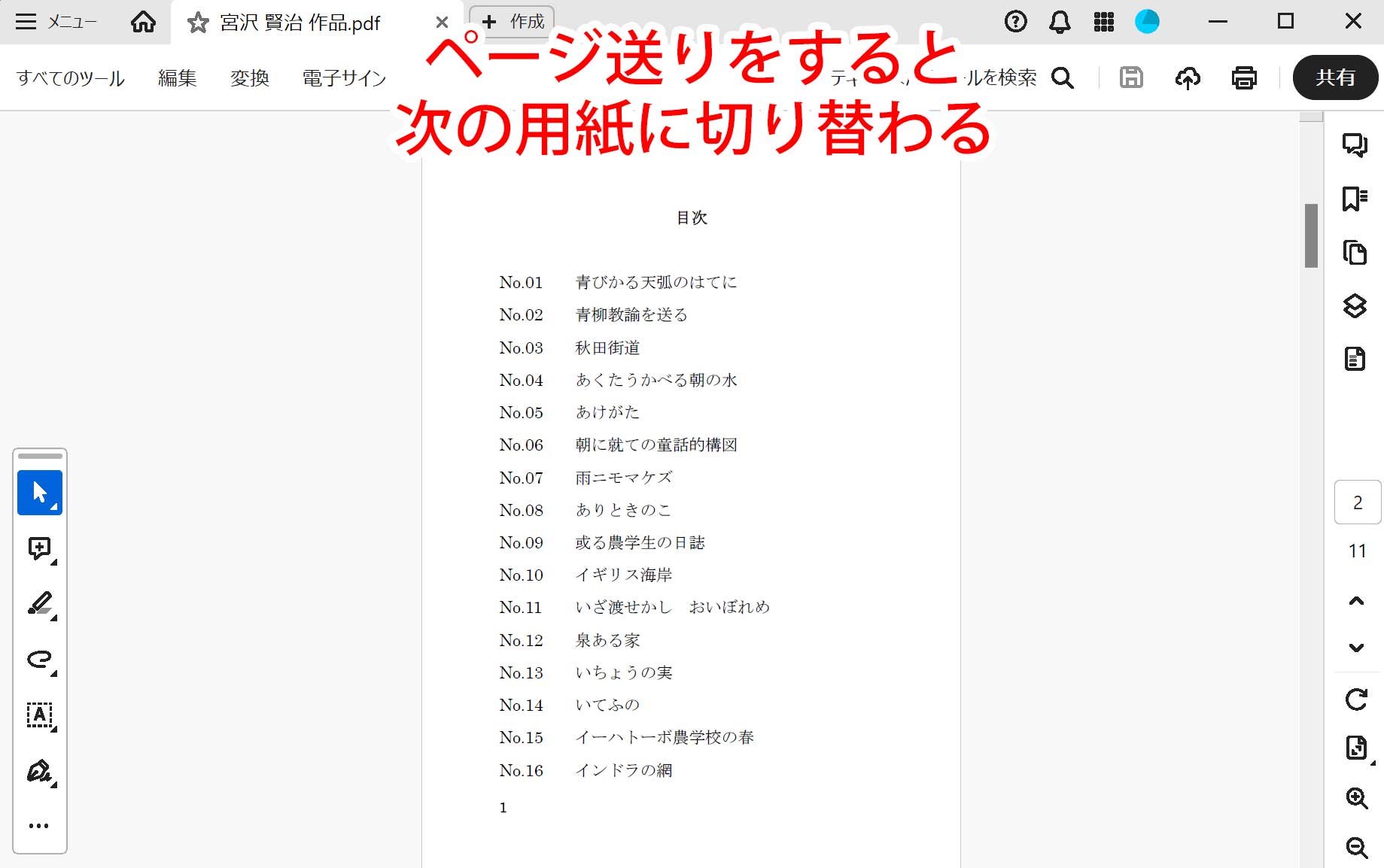Star the 宮沢 賢治 作品.pdf tab
This screenshot has height=868, width=1384.
point(198,23)
